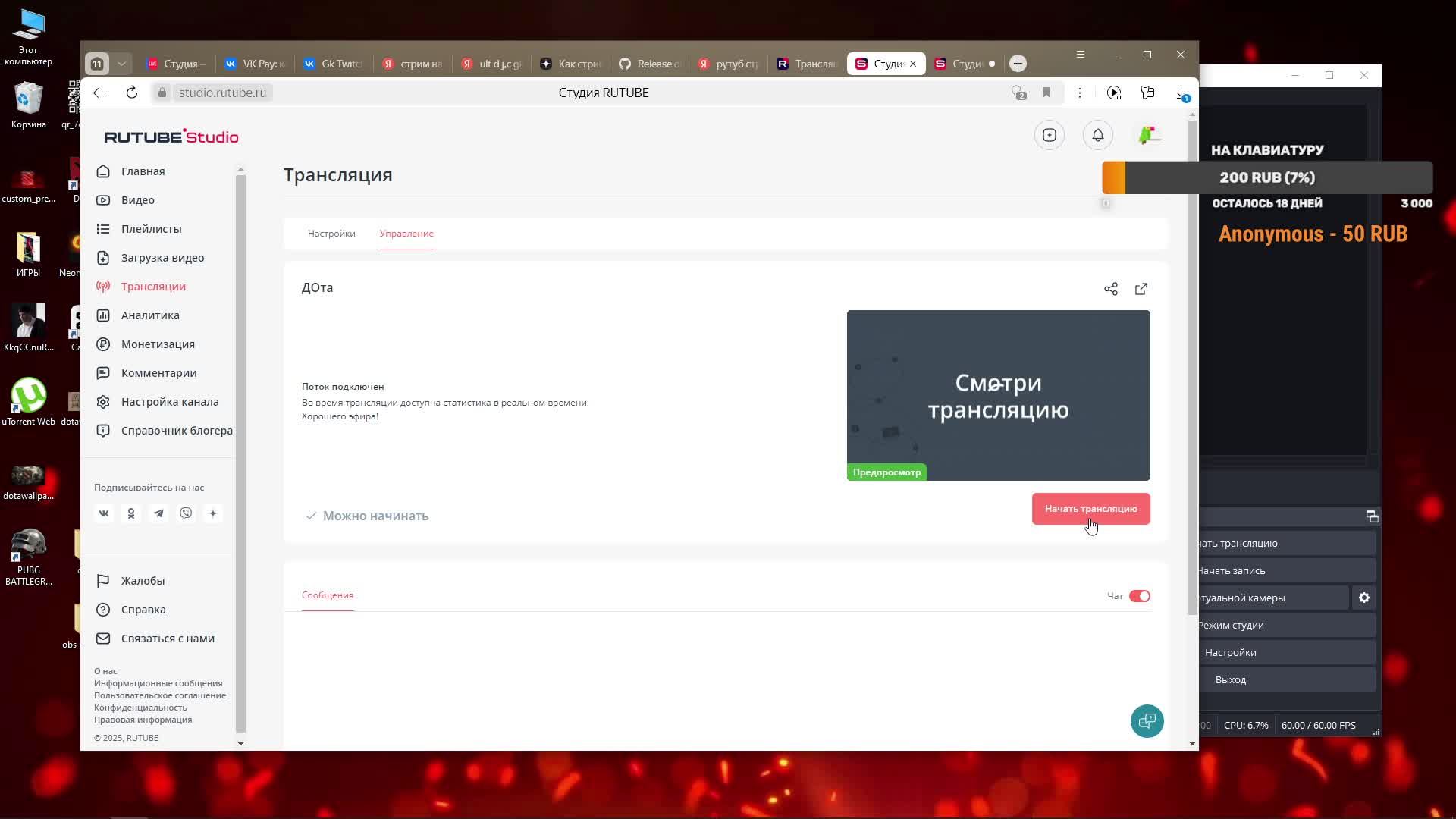Open the Справка help page
1456x819 pixels.
pos(143,610)
